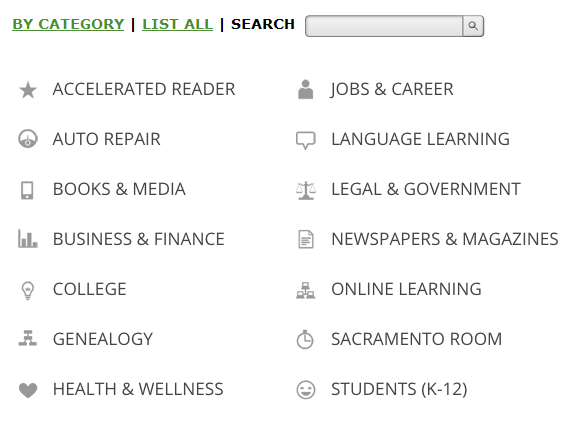
Task: Click the speech bubble Language Learning icon
Action: 306,140
